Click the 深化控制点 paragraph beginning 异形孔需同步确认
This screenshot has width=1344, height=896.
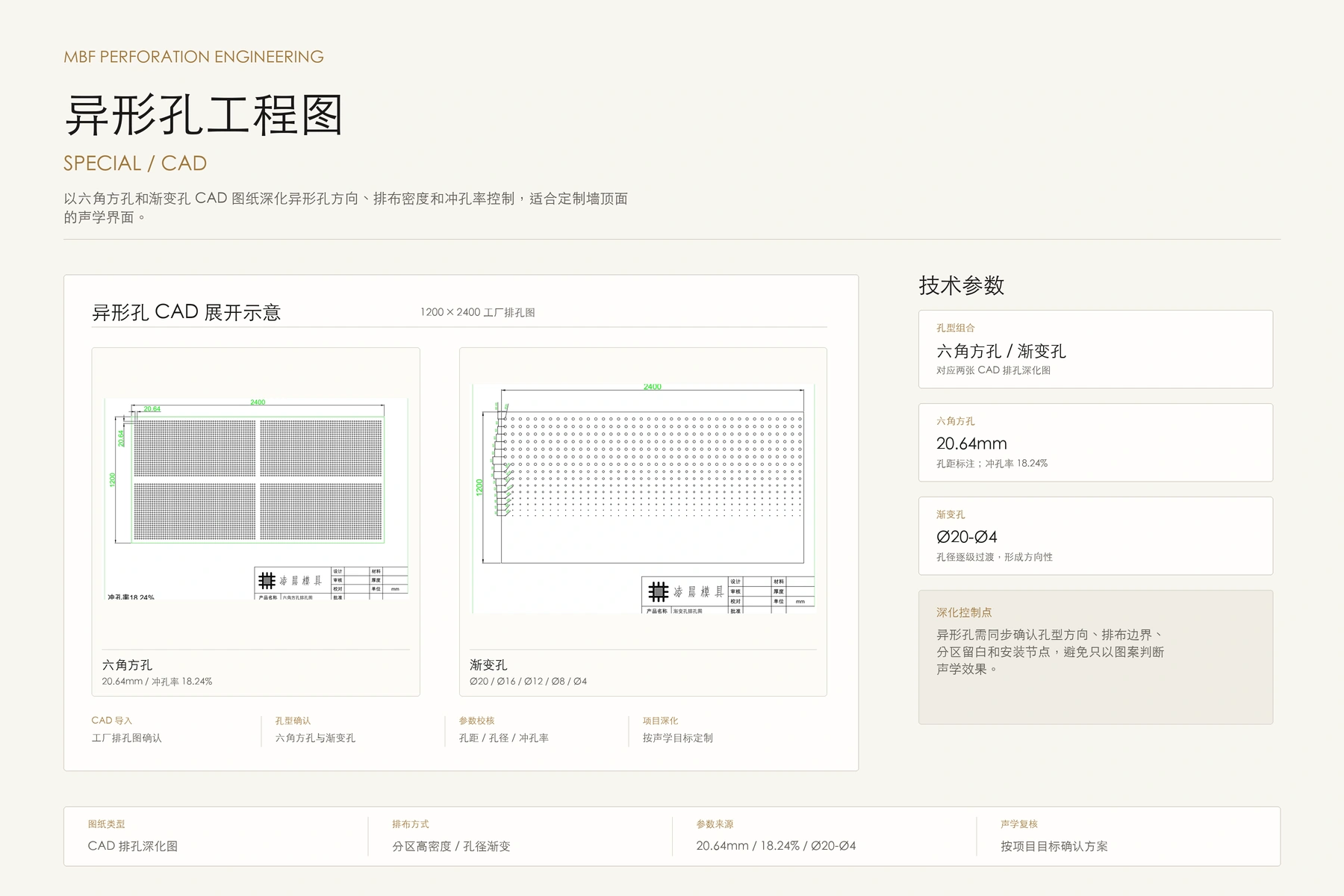coord(1051,652)
